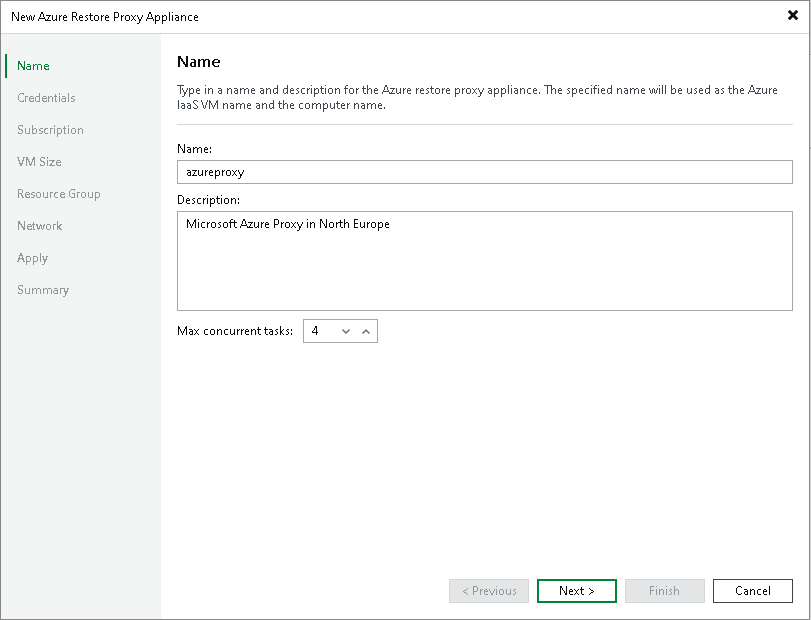Click the disabled Previous button
The image size is (811, 620).
click(489, 591)
